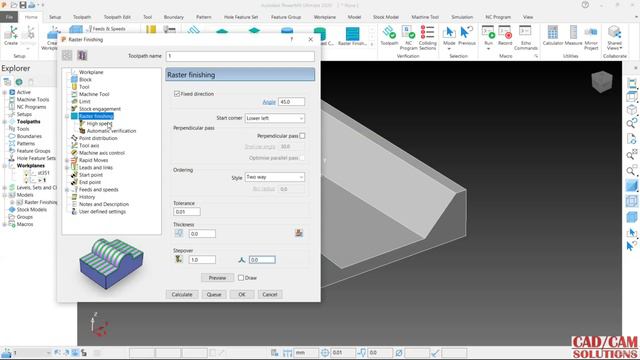
Task: Expand the Active node in Explorer
Action: (4, 92)
